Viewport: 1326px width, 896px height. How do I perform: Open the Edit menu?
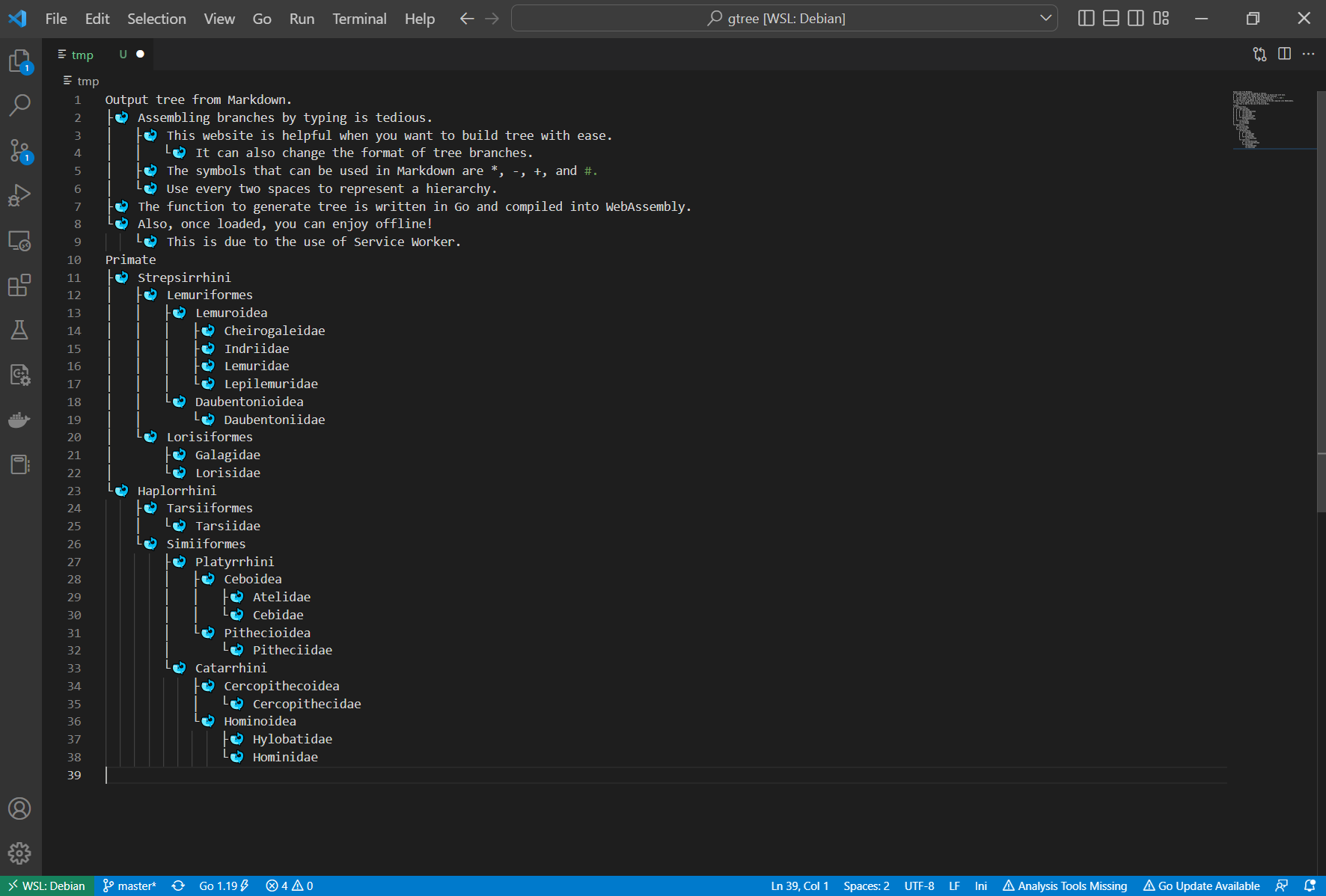pos(97,19)
